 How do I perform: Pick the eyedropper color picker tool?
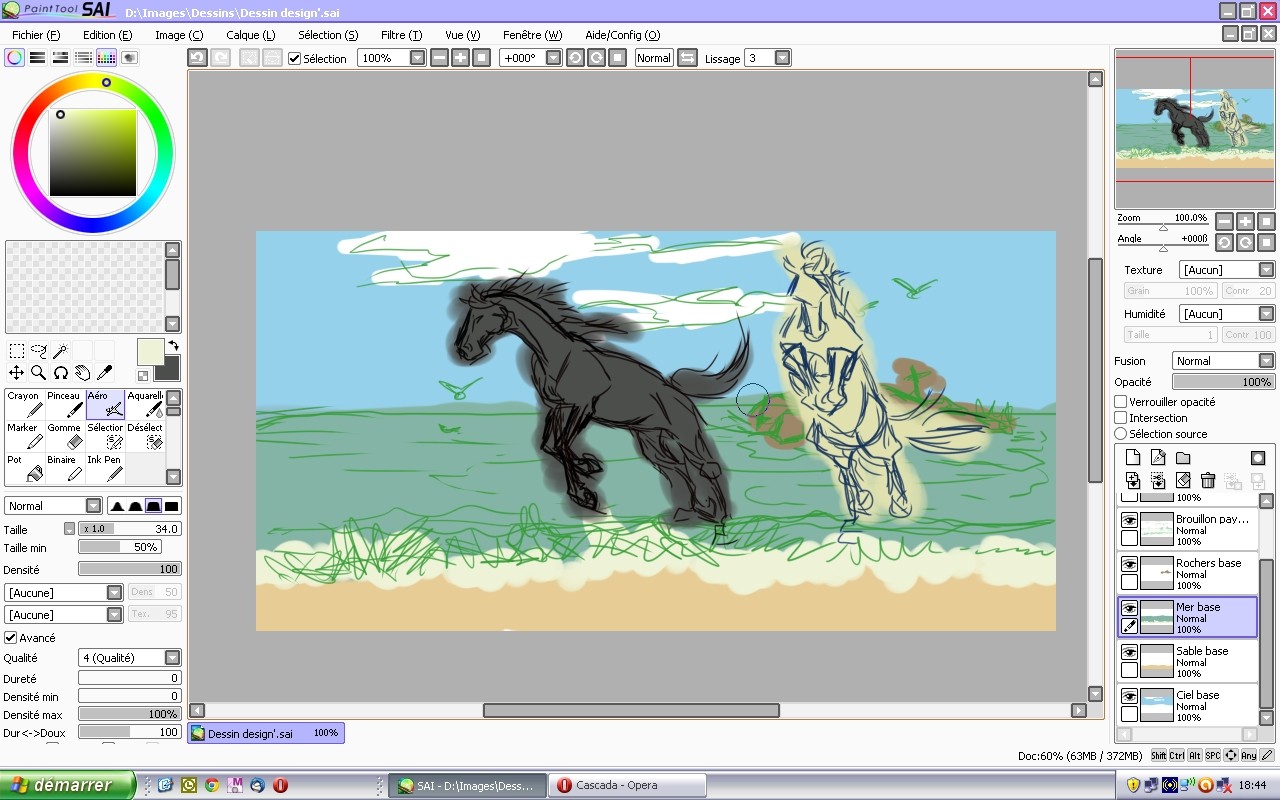pyautogui.click(x=104, y=373)
